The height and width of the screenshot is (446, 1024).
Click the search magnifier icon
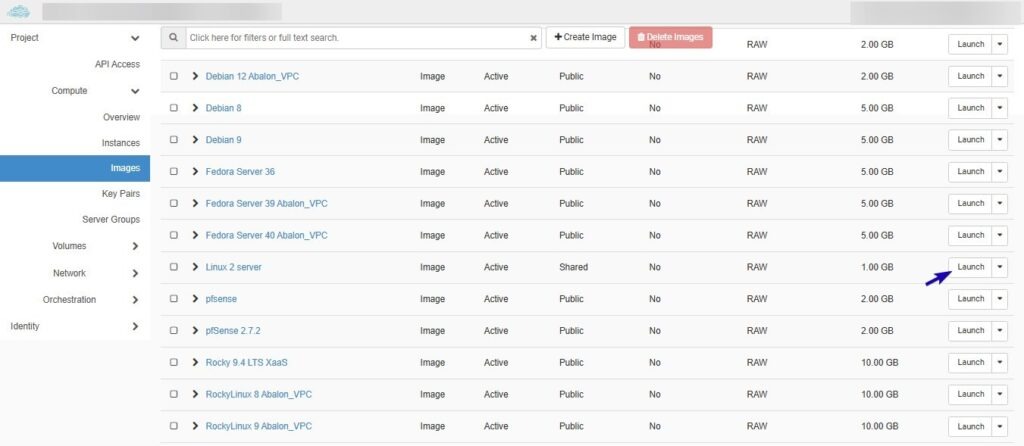coord(173,38)
